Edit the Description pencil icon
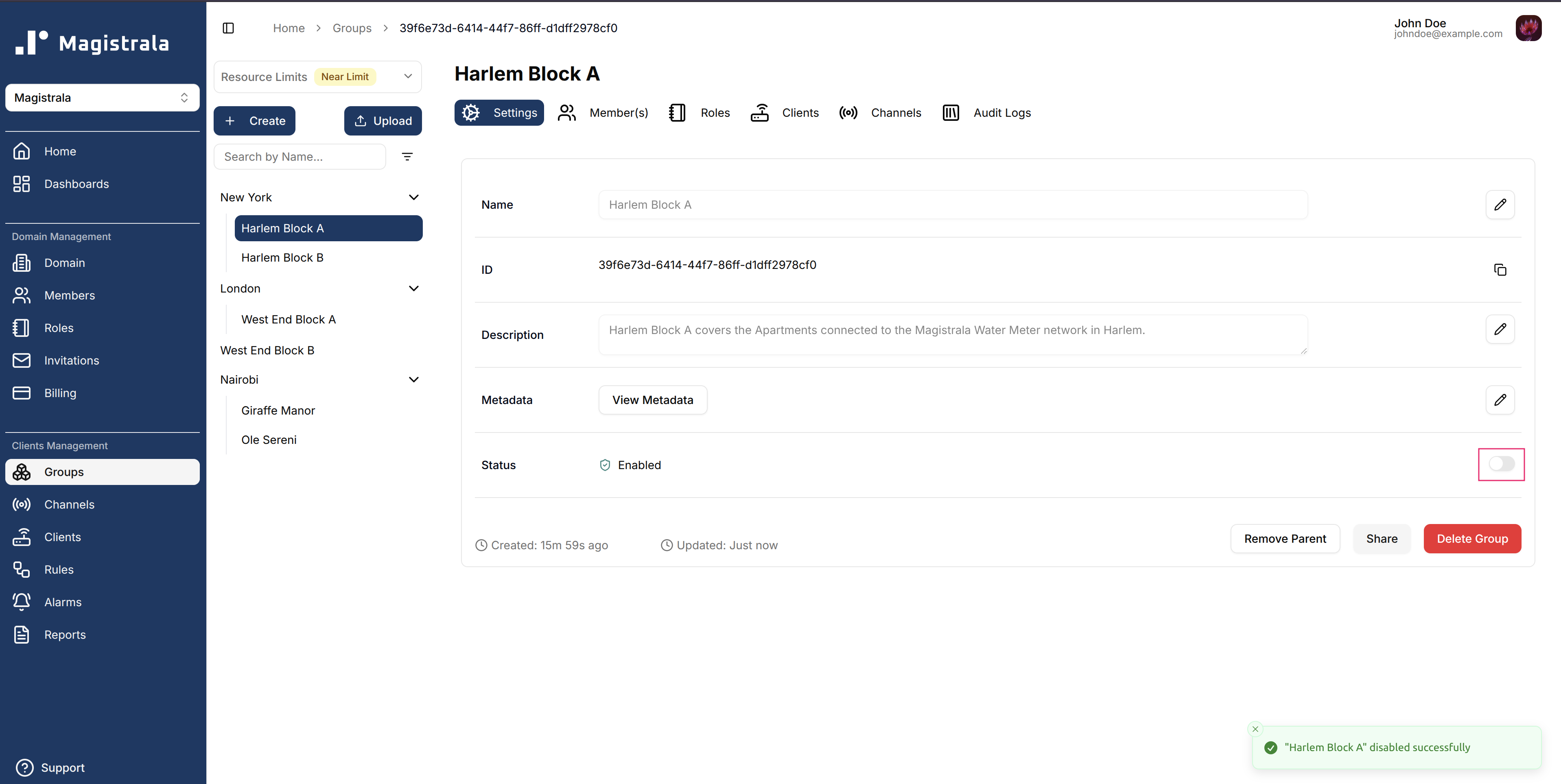This screenshot has width=1561, height=784. pyautogui.click(x=1500, y=330)
